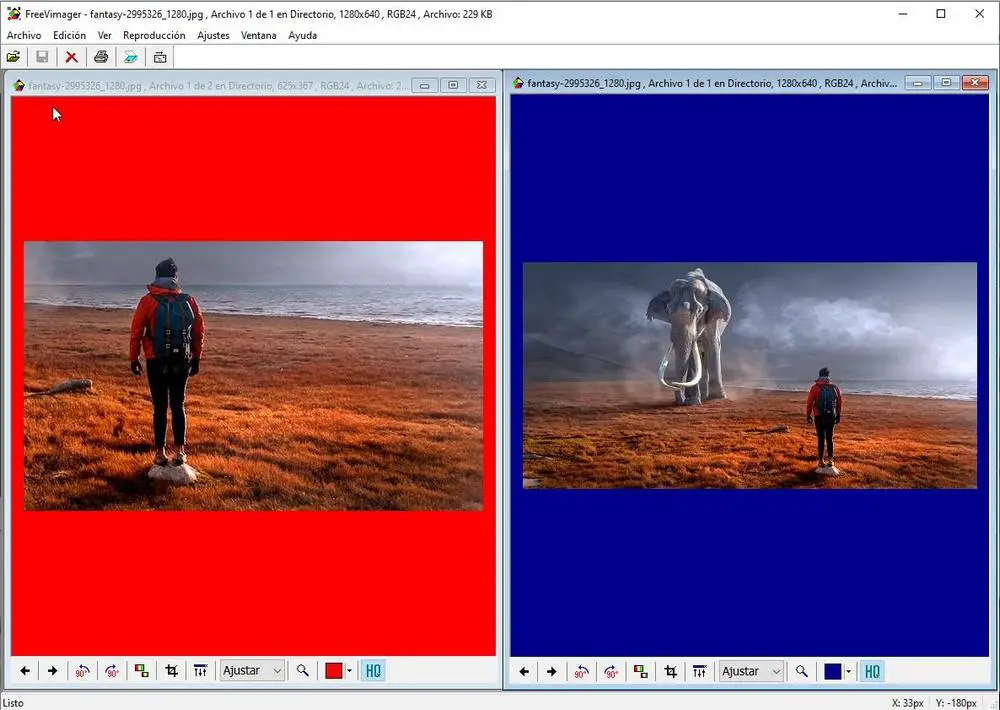Close the red child window
The image size is (1000, 710).
click(x=482, y=85)
